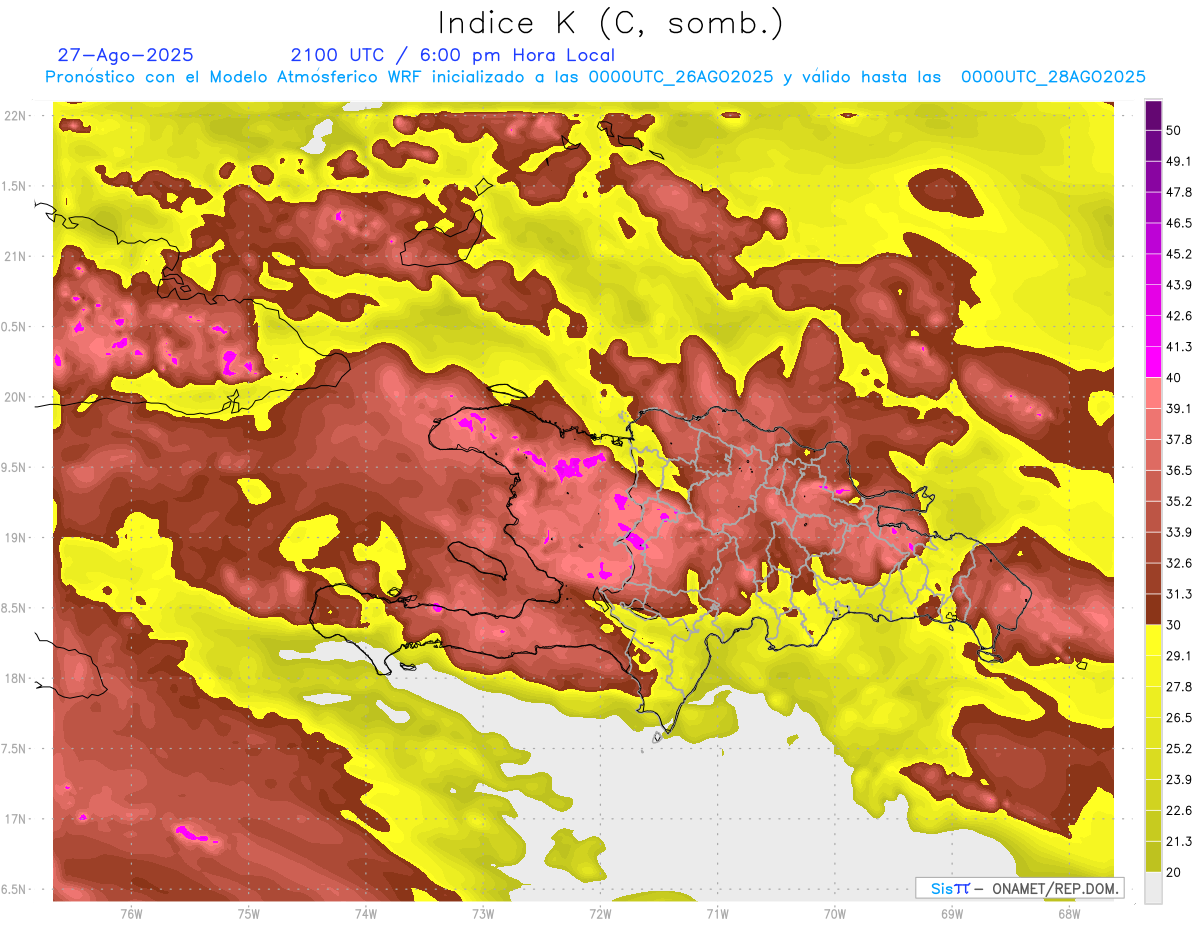
Task: Click the '25.2' color scale value
Action: coord(1178,749)
